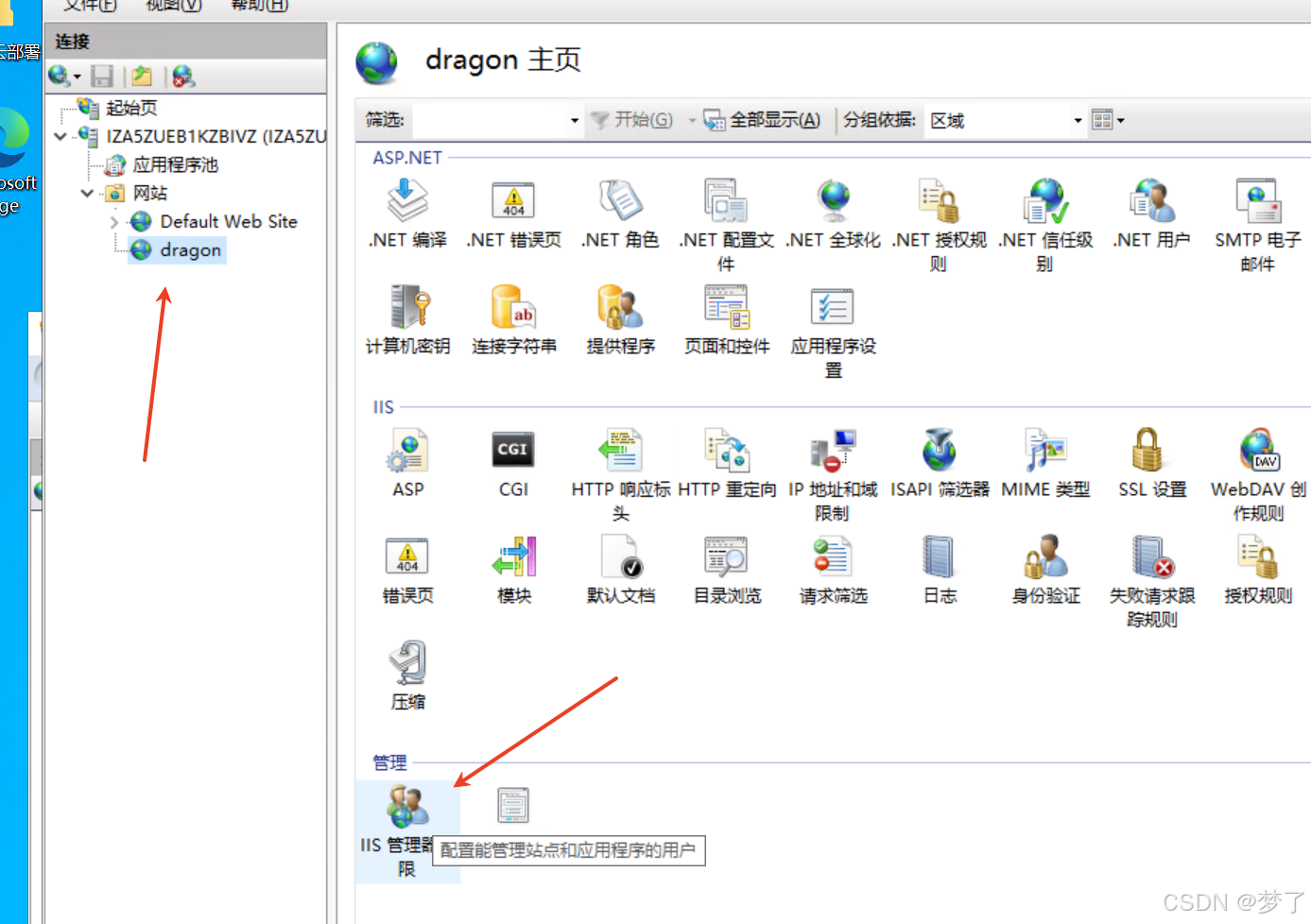Open the 计算机密钥 feature
The image size is (1311, 924).
[x=407, y=321]
